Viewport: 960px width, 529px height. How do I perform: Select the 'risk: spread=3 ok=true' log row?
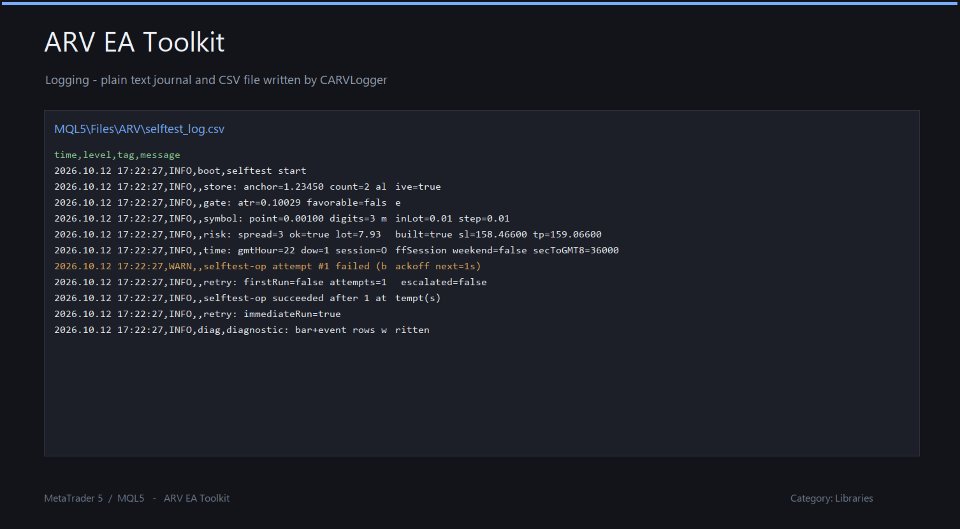328,234
